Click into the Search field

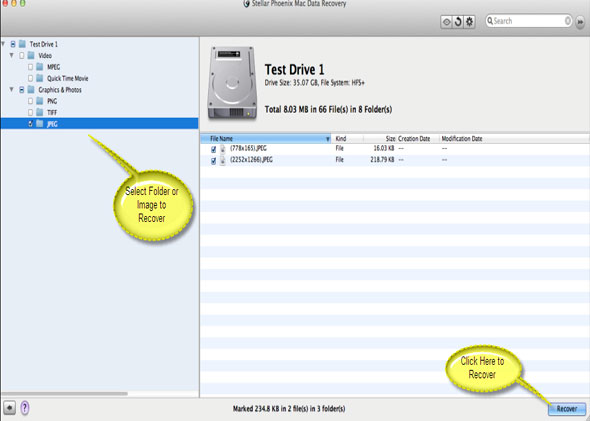click(x=529, y=21)
